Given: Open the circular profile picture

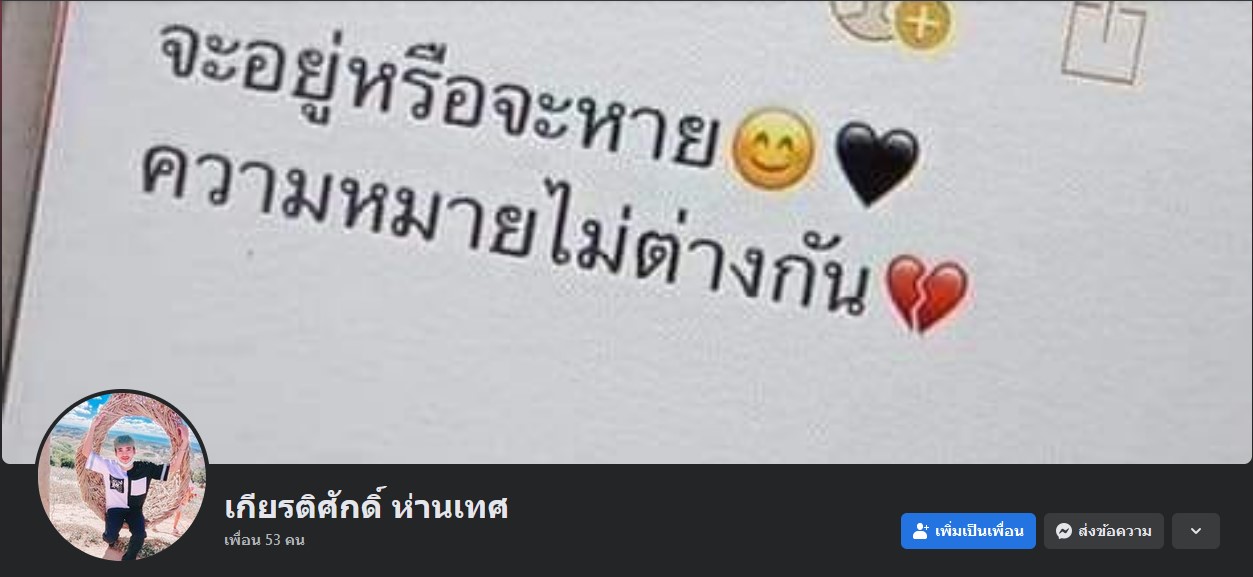Looking at the screenshot, I should (123, 476).
